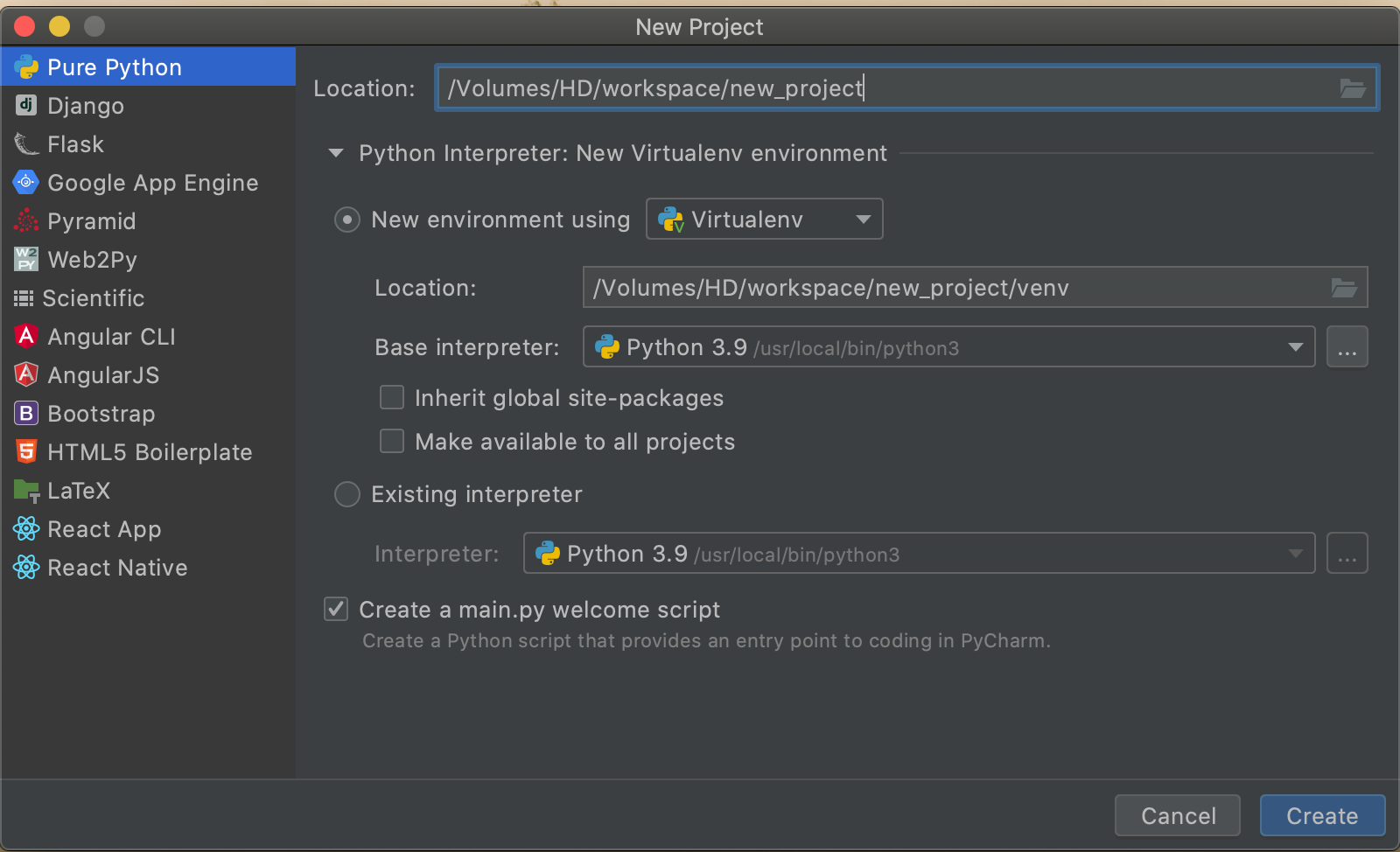Select the Bootstrap icon
The height and width of the screenshot is (852, 1400).
click(x=26, y=414)
